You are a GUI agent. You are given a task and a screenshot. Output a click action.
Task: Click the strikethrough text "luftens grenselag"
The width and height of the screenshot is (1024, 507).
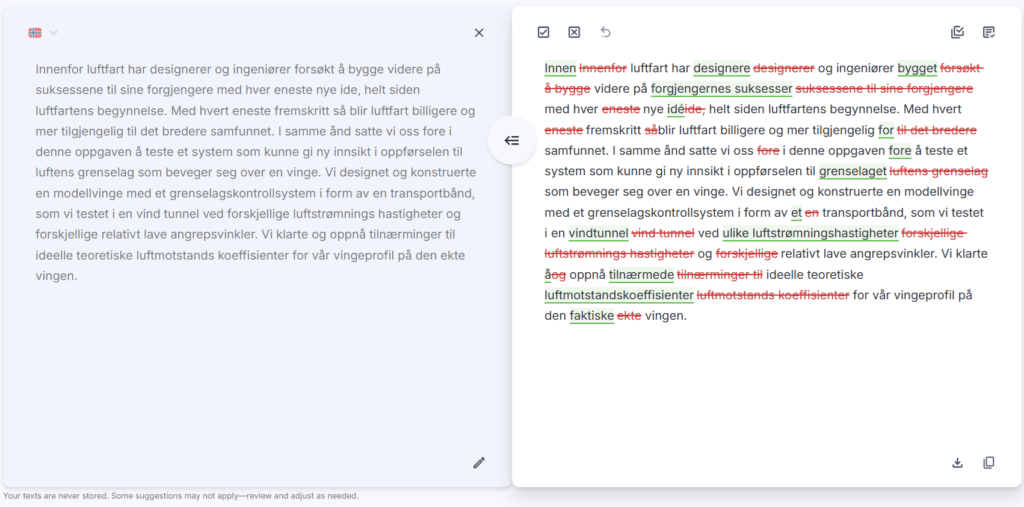click(x=939, y=171)
